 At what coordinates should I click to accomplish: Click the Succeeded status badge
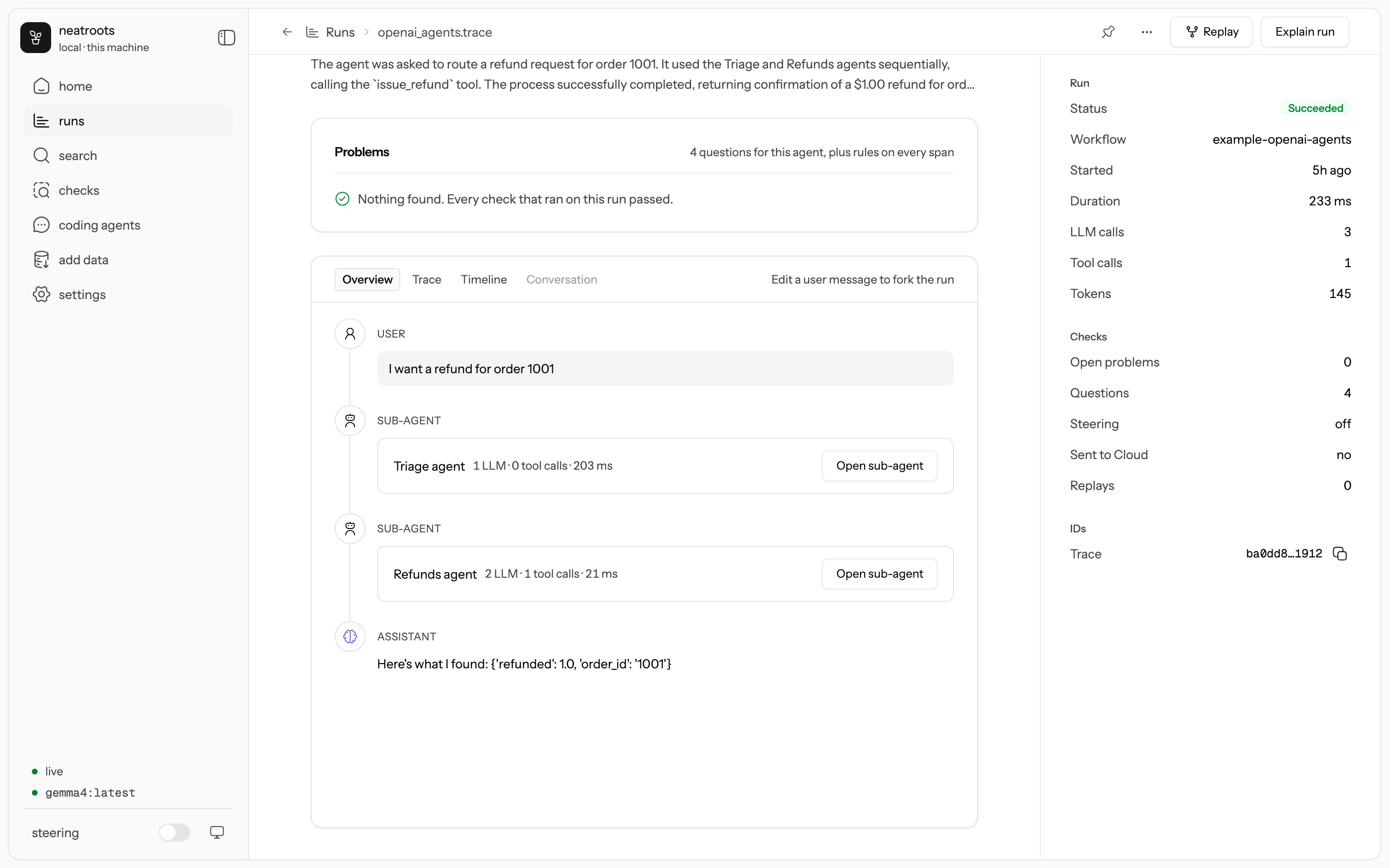[1315, 108]
